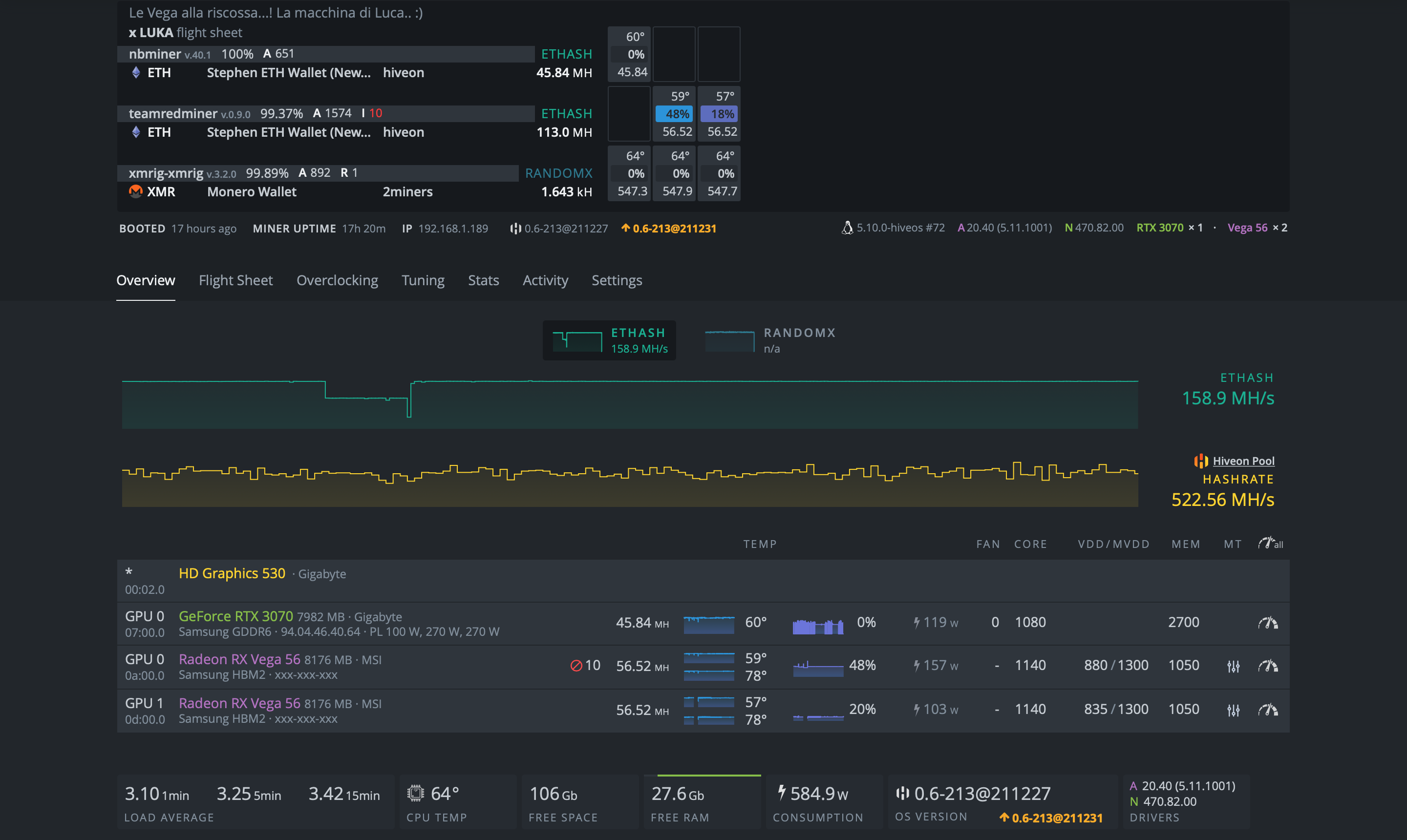Click HD Graphics 530 device name
This screenshot has height=840, width=1407.
point(232,573)
